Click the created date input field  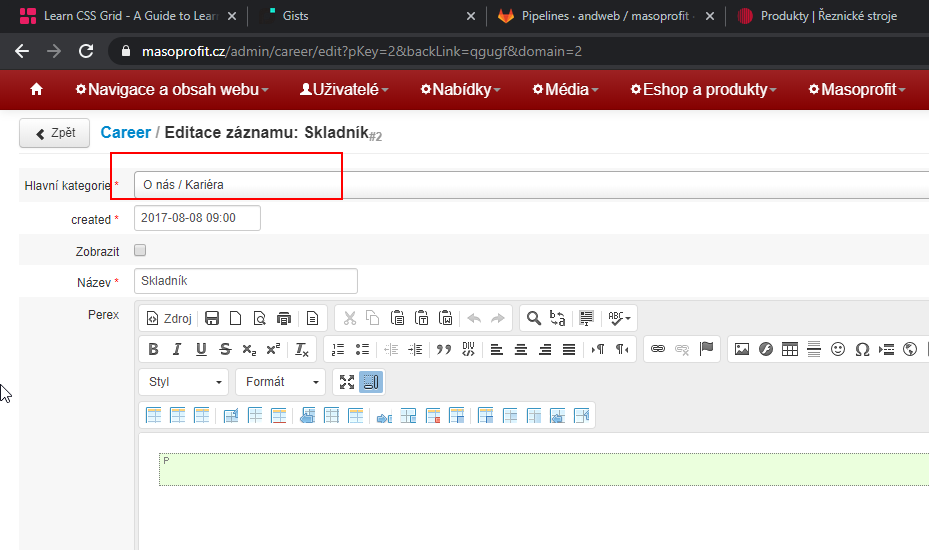[197, 218]
